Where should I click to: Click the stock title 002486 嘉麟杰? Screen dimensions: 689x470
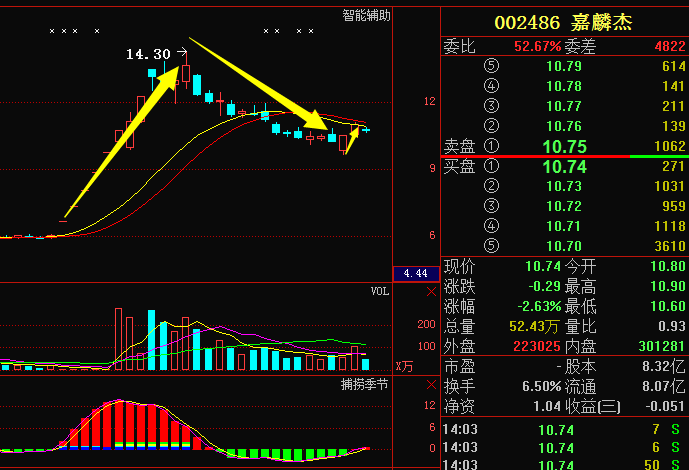[564, 23]
